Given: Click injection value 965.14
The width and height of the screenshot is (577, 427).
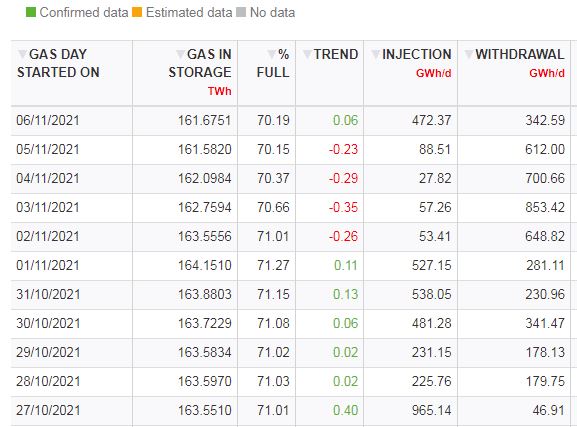Looking at the screenshot, I should pos(432,410).
